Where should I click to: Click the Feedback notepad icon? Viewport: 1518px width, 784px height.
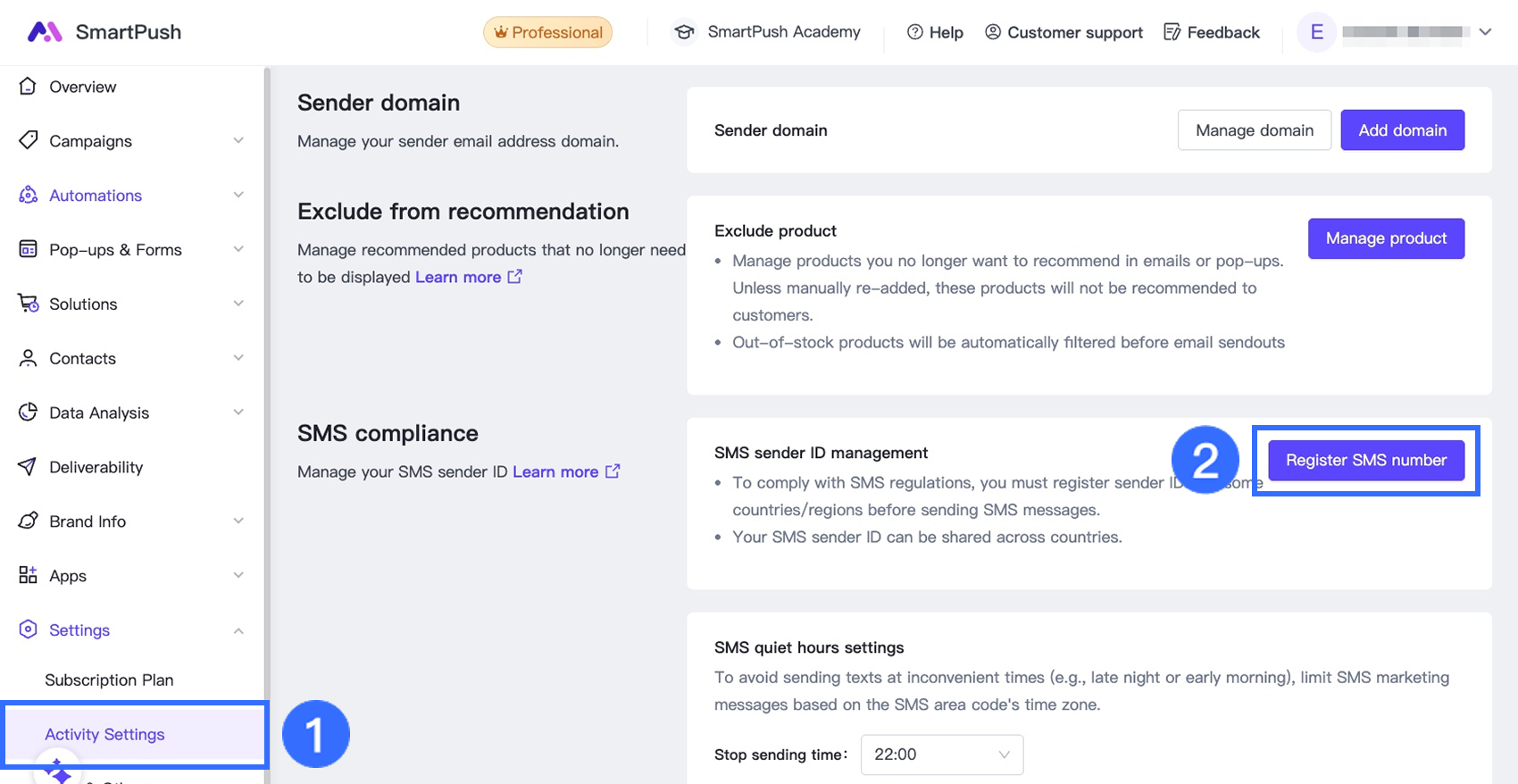(1172, 32)
